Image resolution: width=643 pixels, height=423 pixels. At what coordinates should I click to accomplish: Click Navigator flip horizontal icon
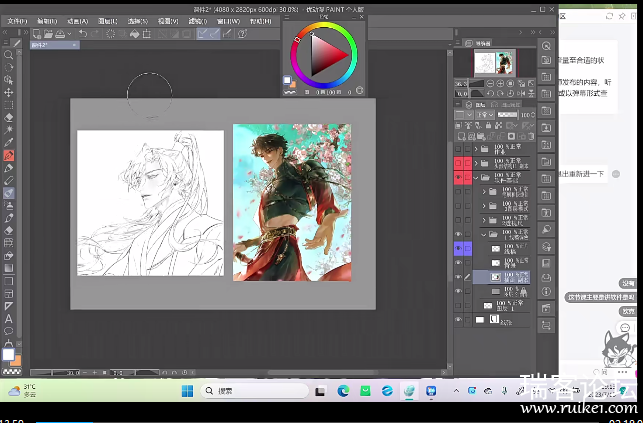tap(522, 94)
